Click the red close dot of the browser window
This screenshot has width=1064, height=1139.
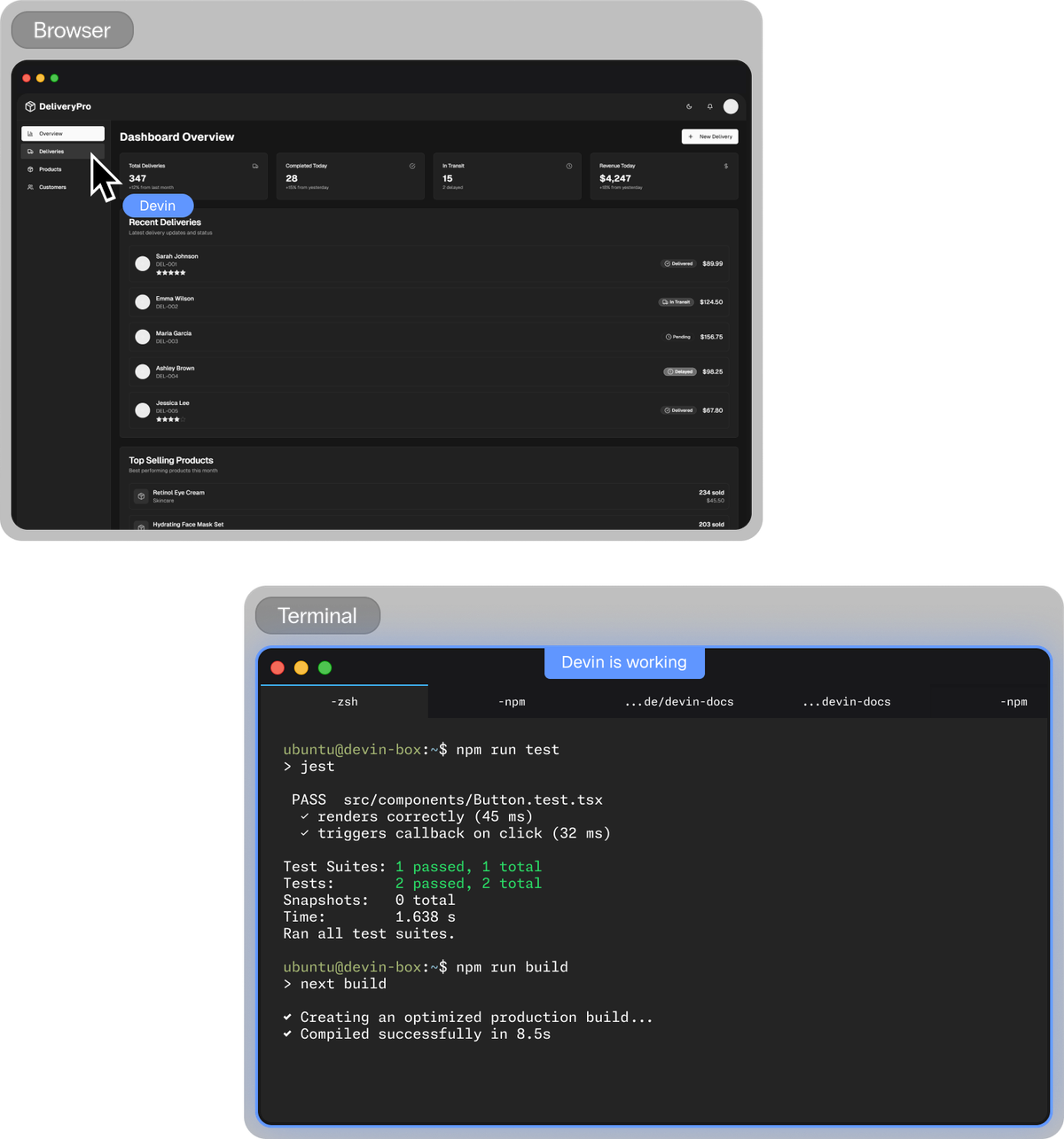[27, 78]
